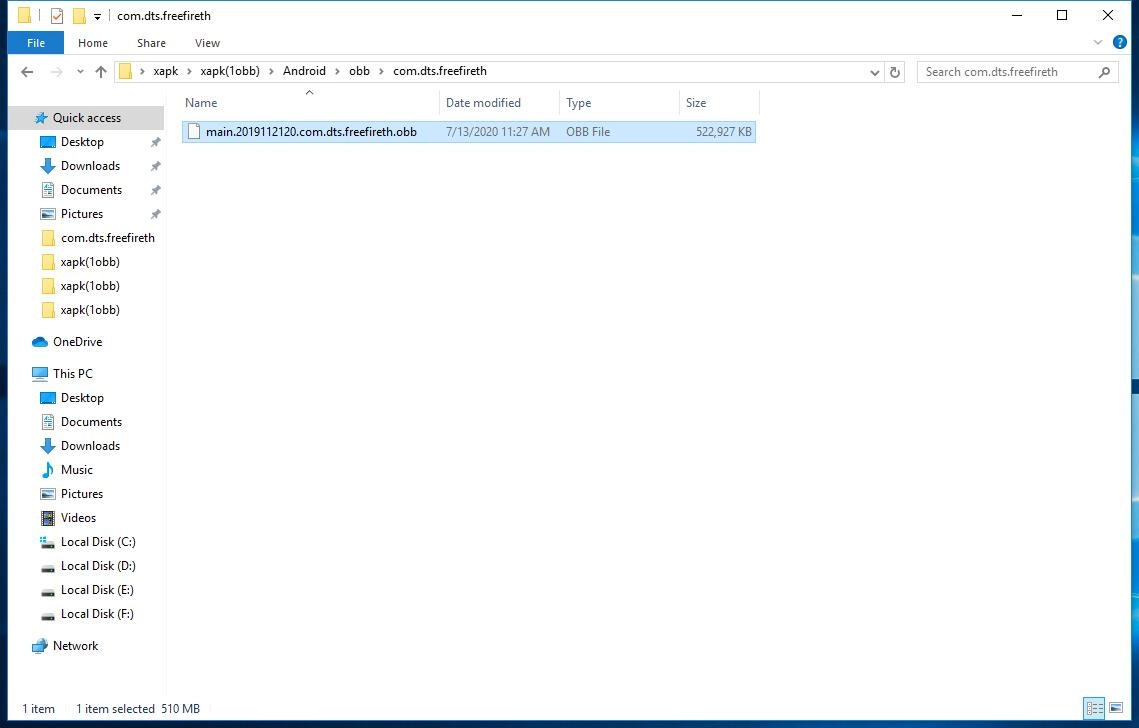Viewport: 1139px width, 728px height.
Task: Open the File menu
Action: click(35, 43)
